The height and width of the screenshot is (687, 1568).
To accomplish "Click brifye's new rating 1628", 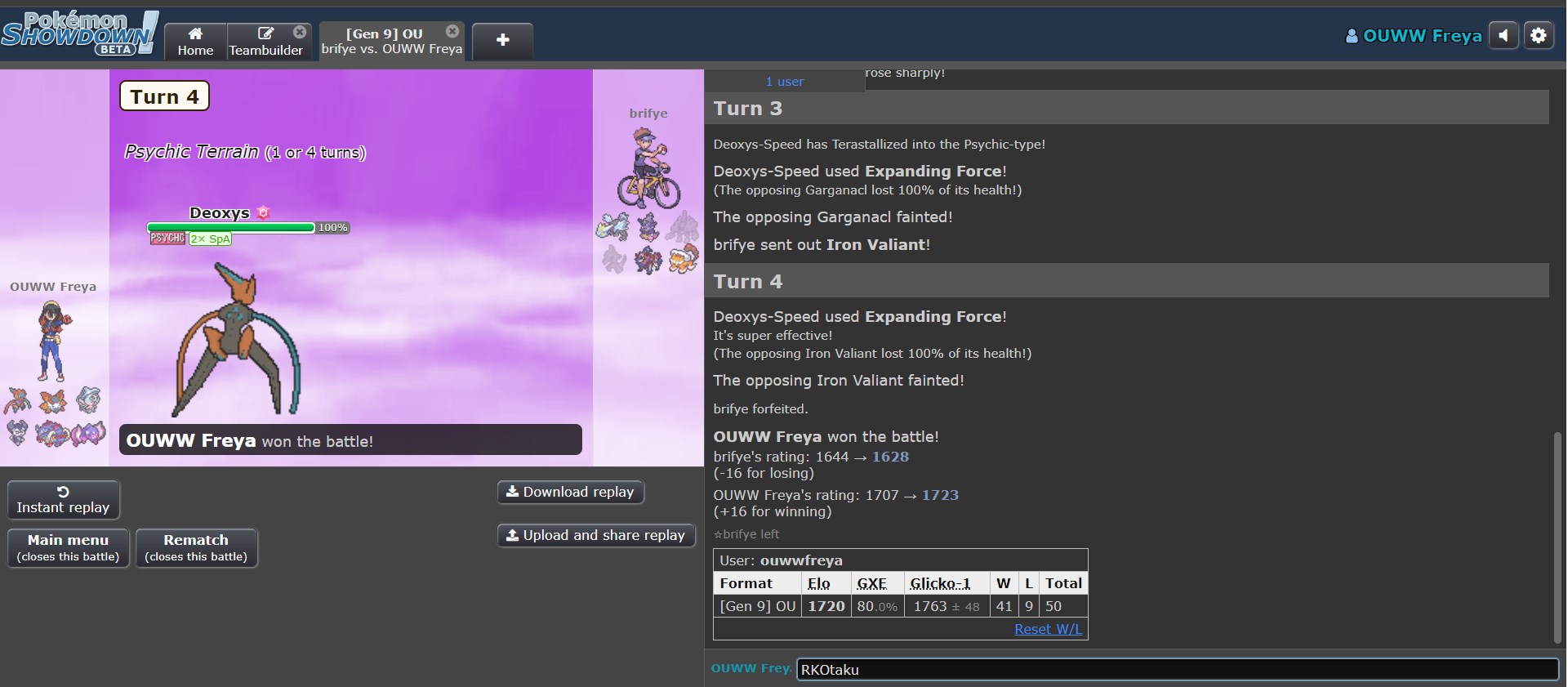I will click(890, 457).
